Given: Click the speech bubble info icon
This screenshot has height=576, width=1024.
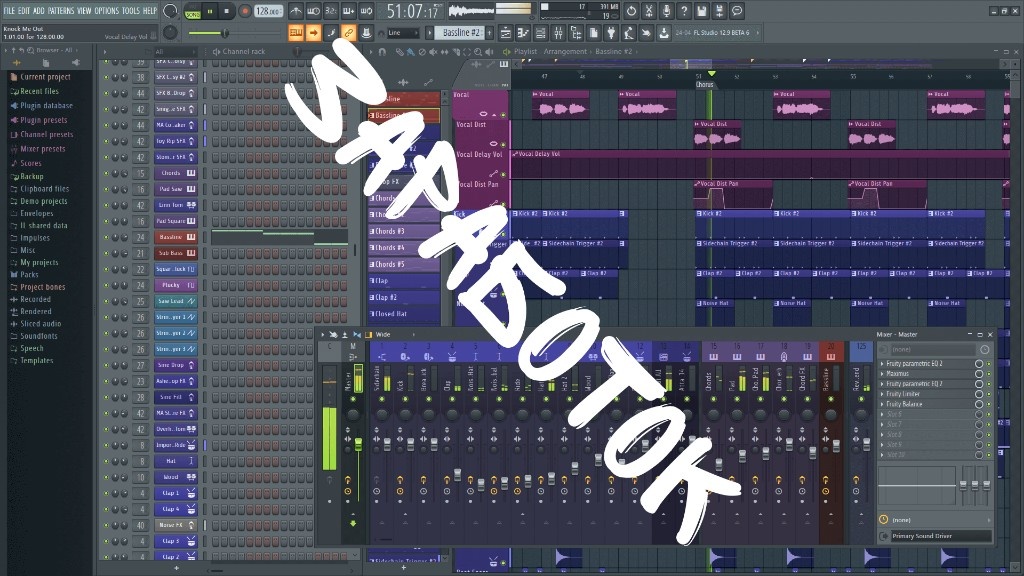Looking at the screenshot, I should [737, 11].
